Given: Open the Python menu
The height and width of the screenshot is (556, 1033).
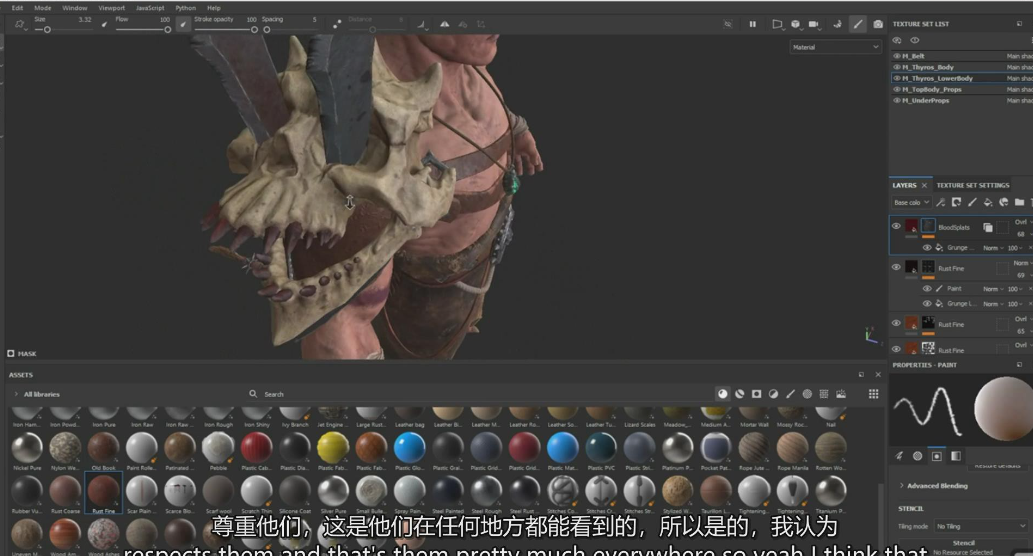Looking at the screenshot, I should coord(186,7).
